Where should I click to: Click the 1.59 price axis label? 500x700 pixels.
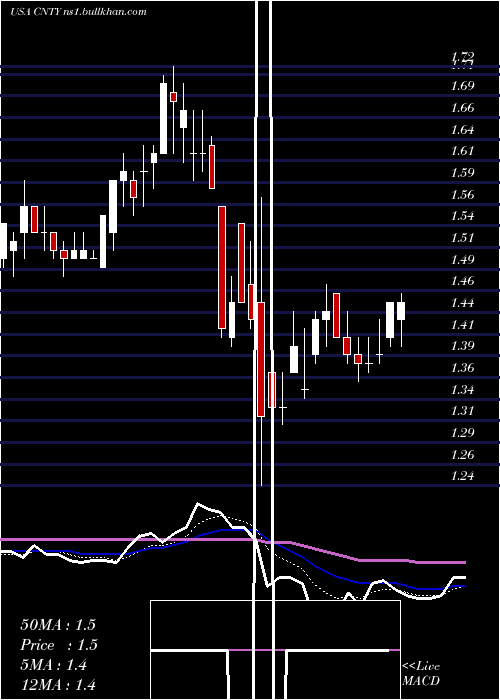pos(462,173)
